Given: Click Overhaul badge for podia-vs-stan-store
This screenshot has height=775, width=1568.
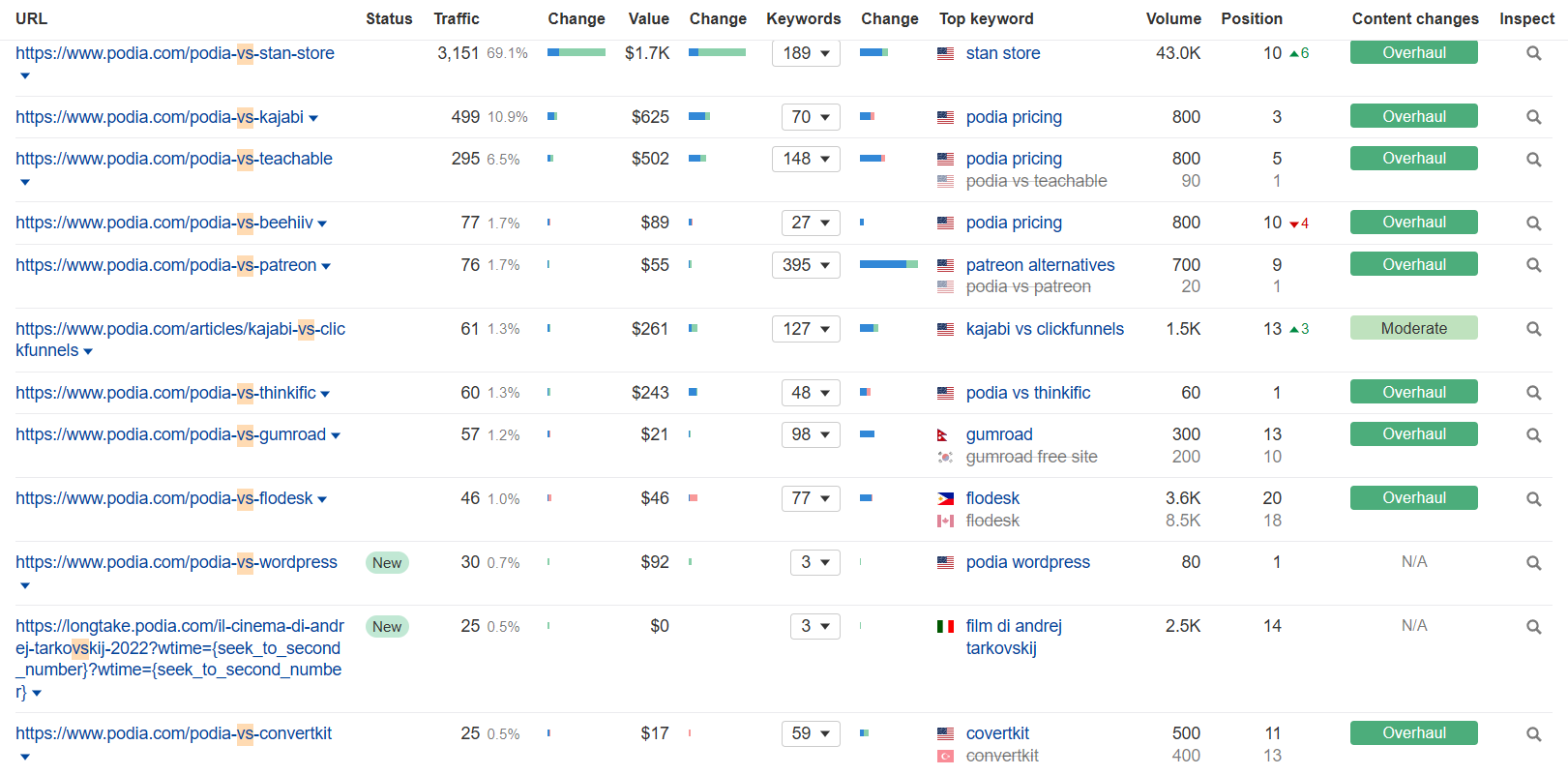Looking at the screenshot, I should coord(1414,53).
